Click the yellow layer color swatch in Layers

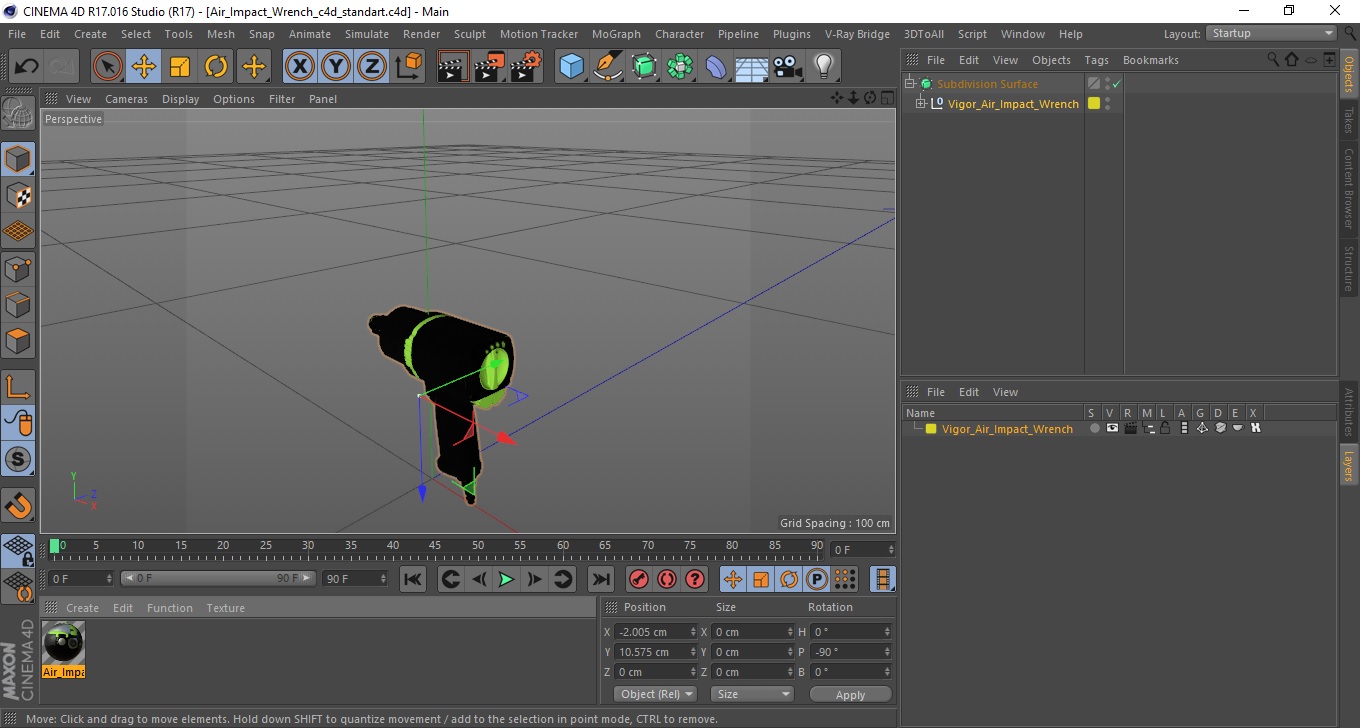pos(931,429)
